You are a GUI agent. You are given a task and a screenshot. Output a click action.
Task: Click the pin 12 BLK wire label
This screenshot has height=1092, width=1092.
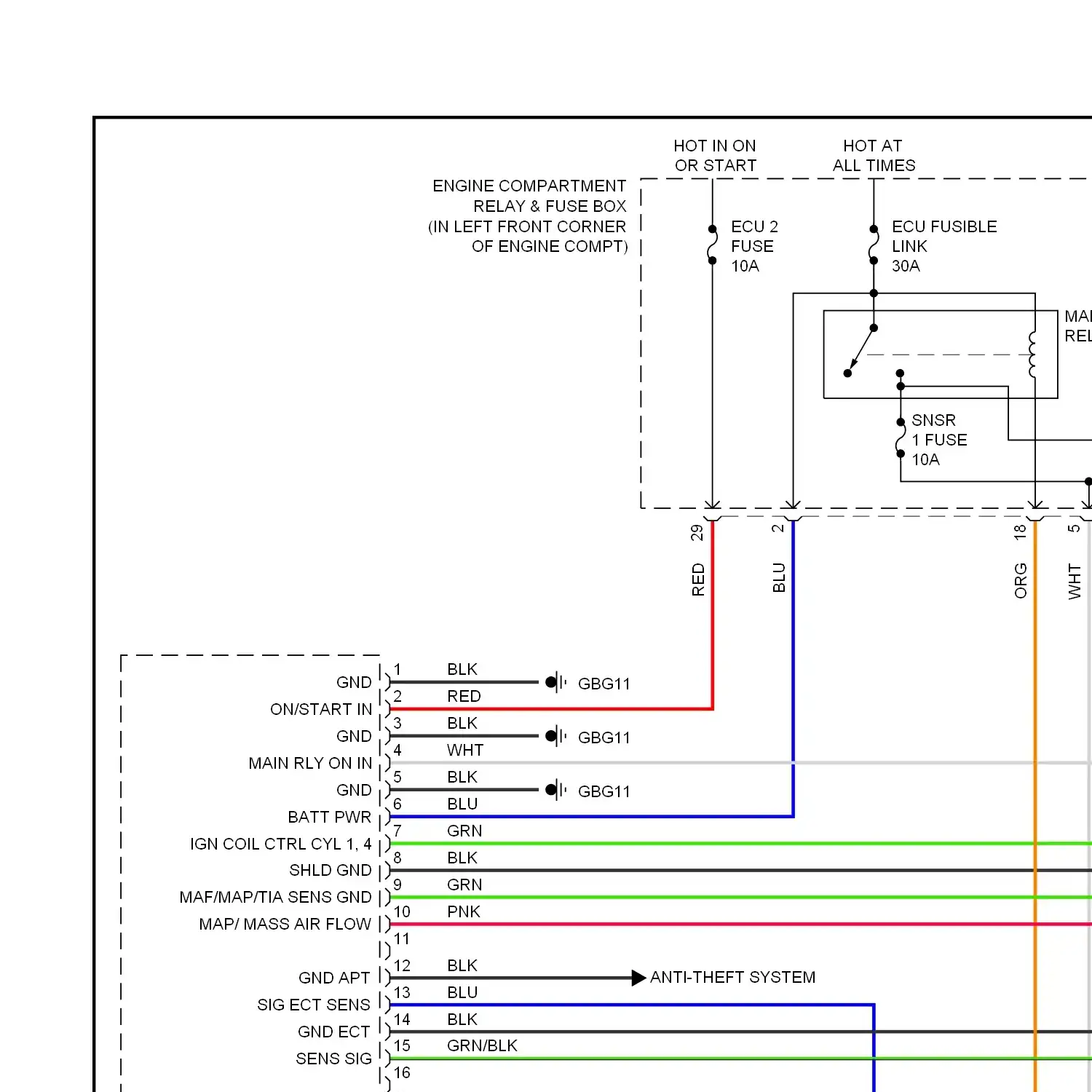pyautogui.click(x=462, y=965)
